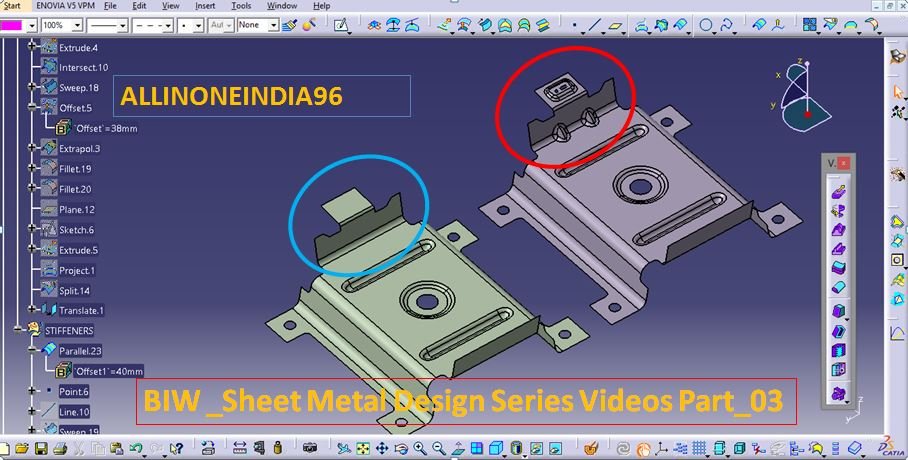The width and height of the screenshot is (908, 460).
Task: Open the 100% opacity dropdown
Action: pyautogui.click(x=77, y=25)
